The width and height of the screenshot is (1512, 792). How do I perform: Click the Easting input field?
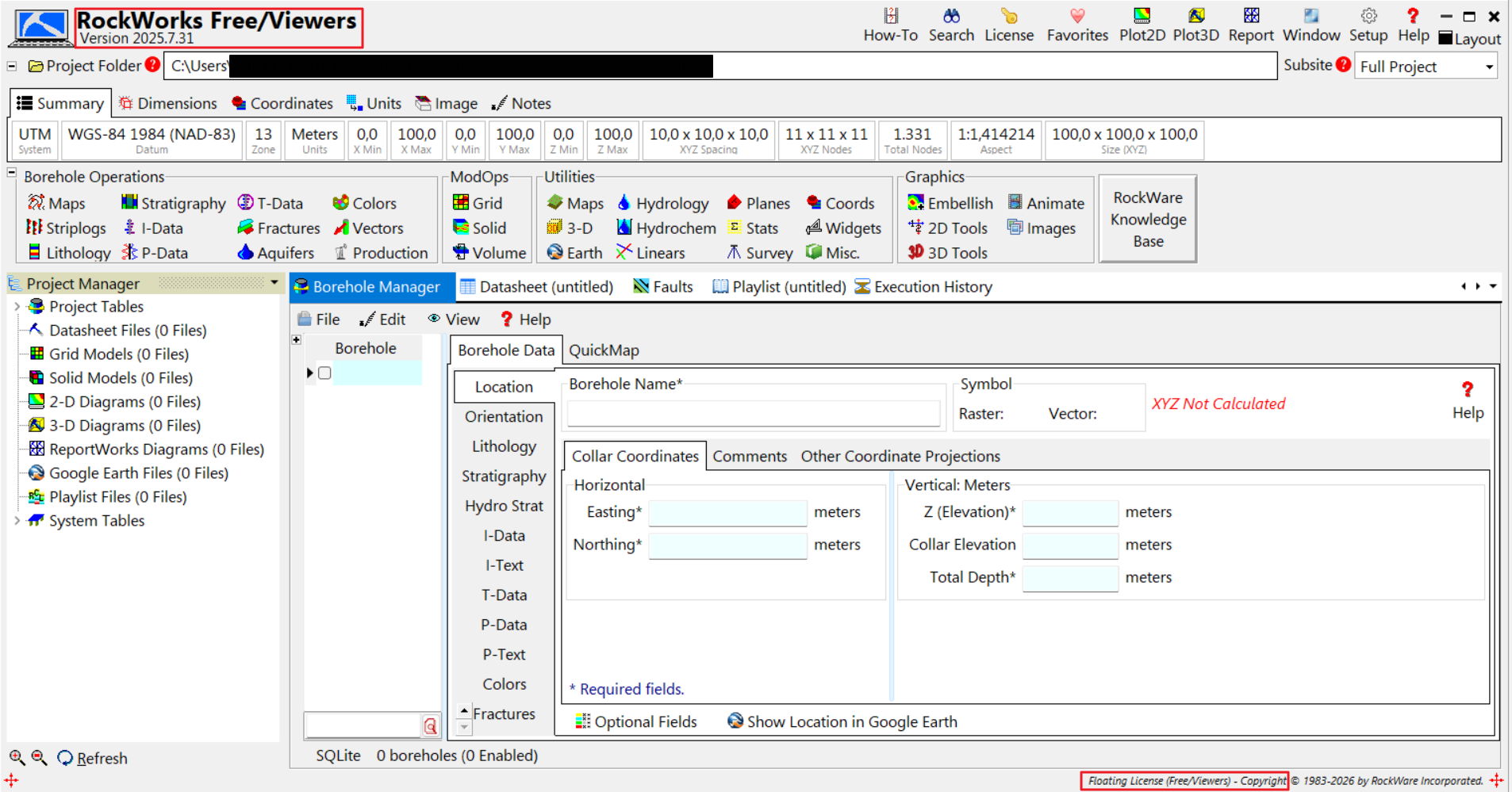[727, 513]
